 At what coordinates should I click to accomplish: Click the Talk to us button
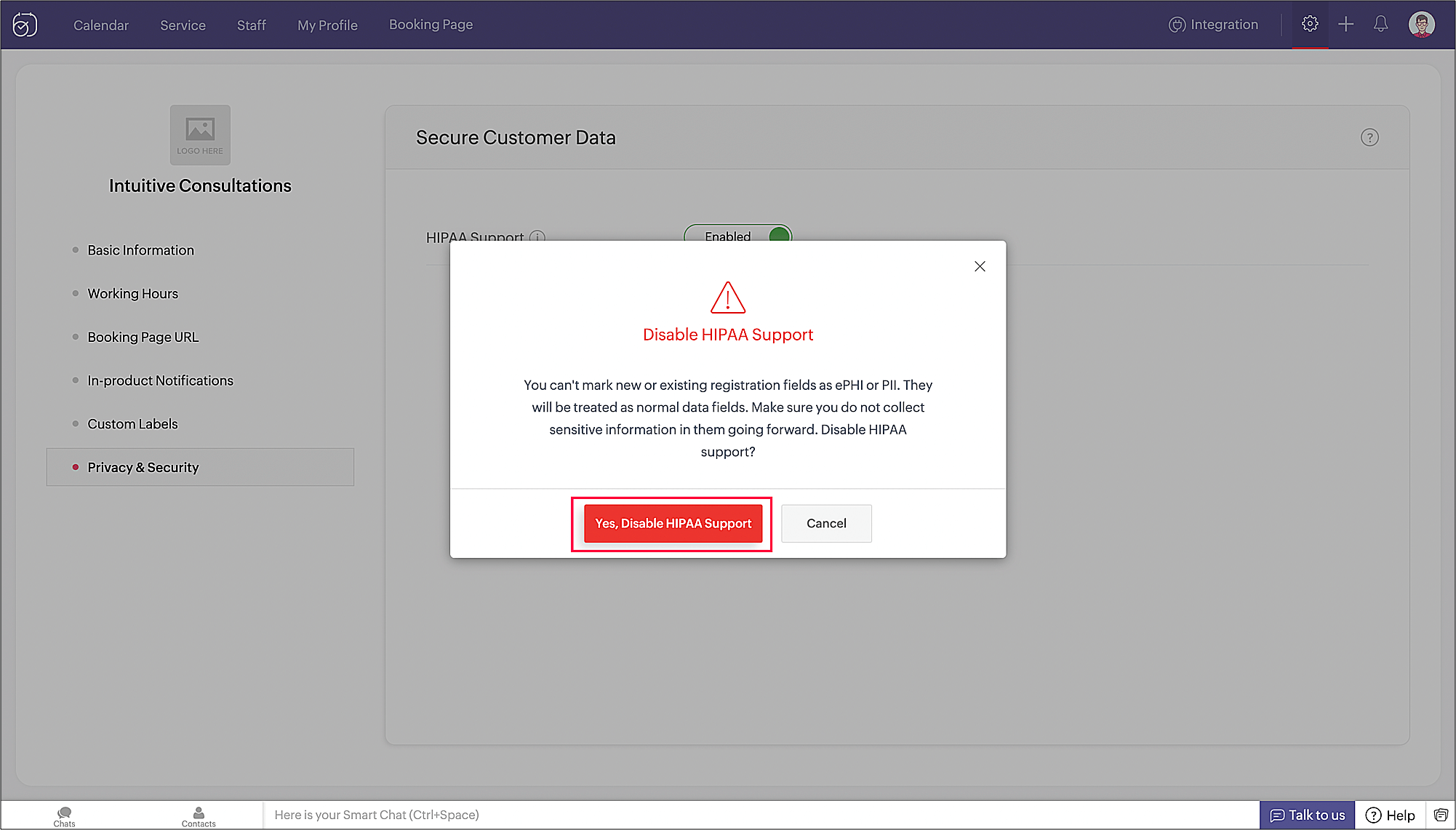pos(1307,815)
